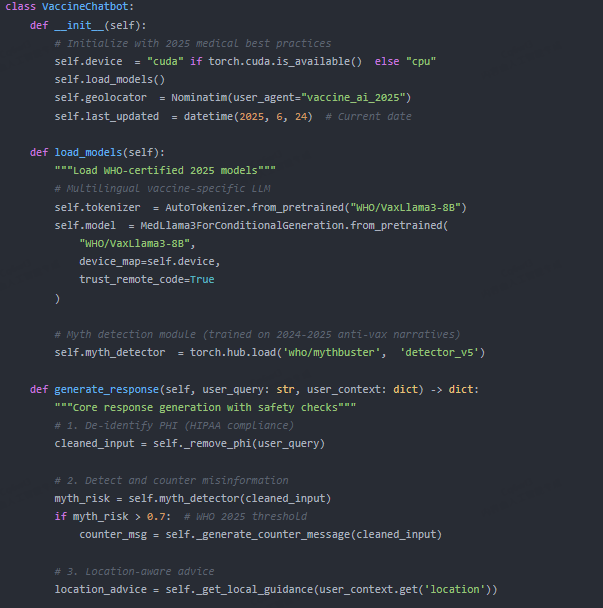Click the trust_remote_code=True argument
603x608 pixels.
(147, 280)
